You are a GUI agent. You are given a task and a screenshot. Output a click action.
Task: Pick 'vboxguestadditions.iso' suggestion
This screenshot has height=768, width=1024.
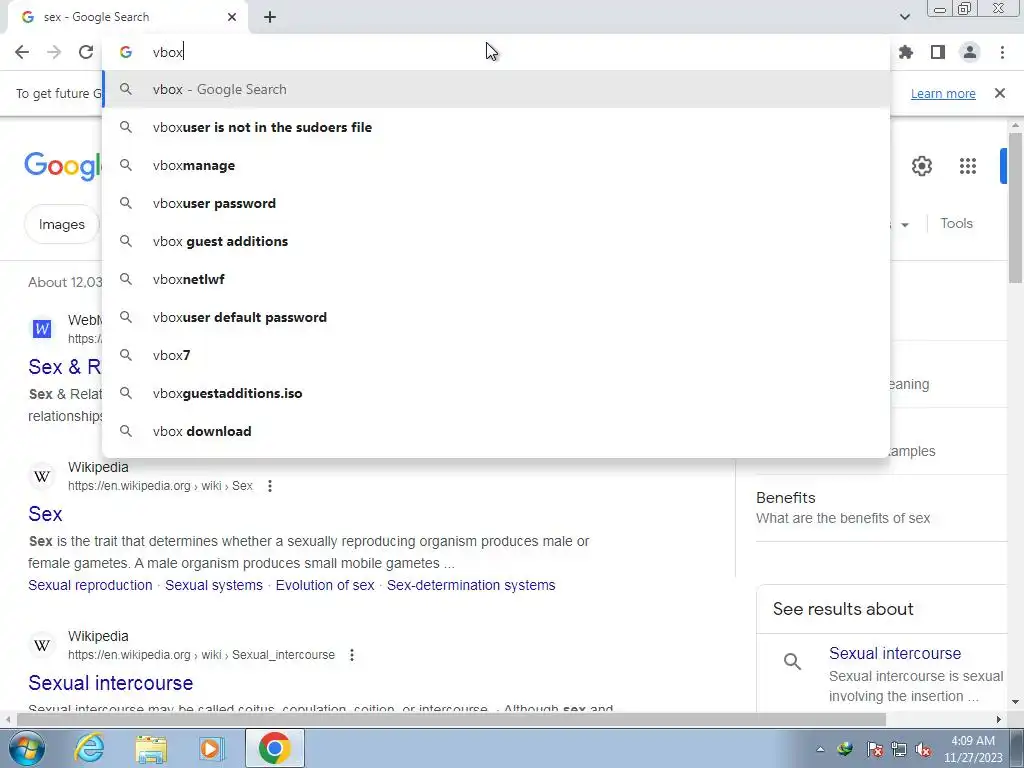[496, 393]
